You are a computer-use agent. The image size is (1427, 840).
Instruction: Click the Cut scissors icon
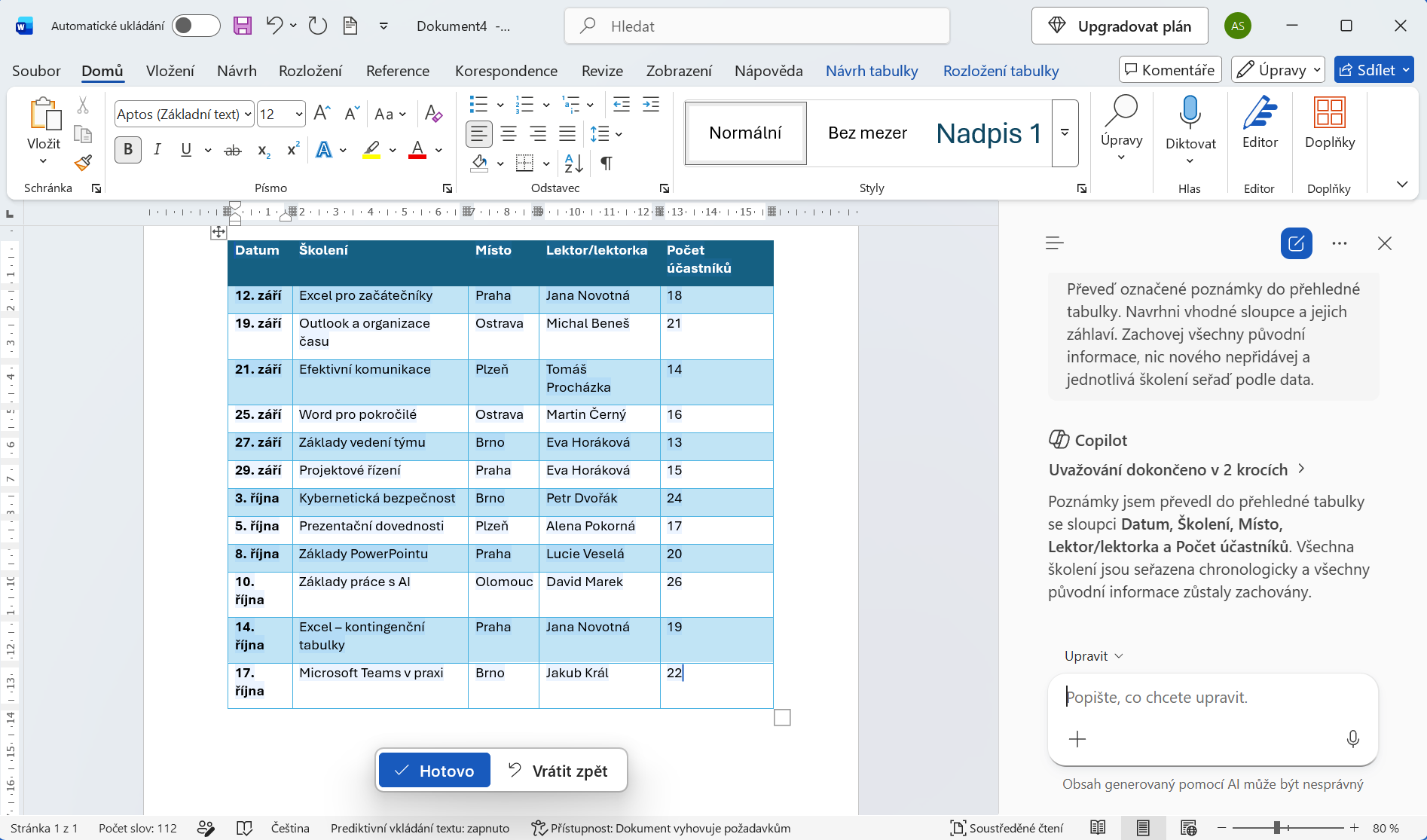tap(83, 105)
